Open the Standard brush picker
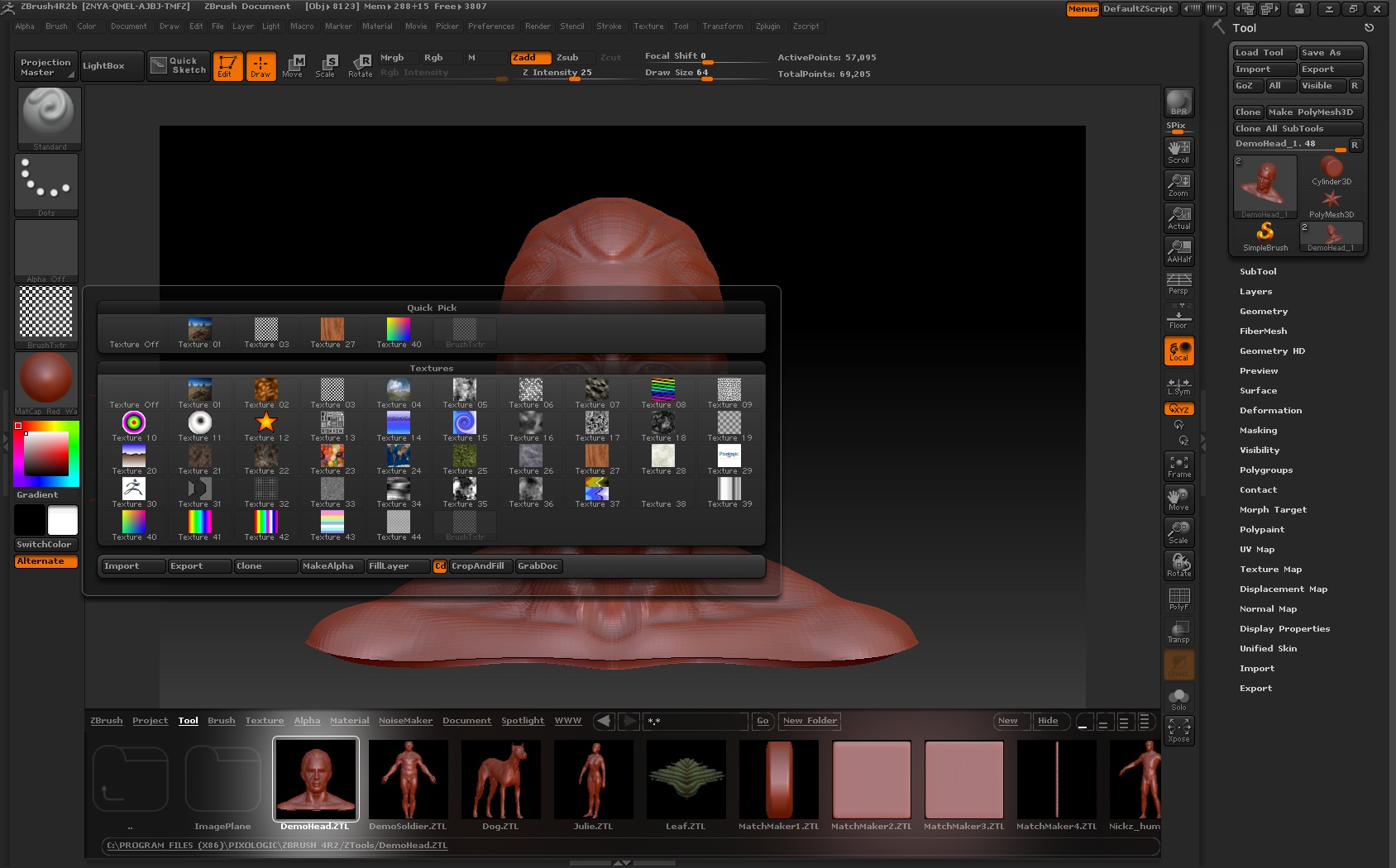 tap(49, 118)
